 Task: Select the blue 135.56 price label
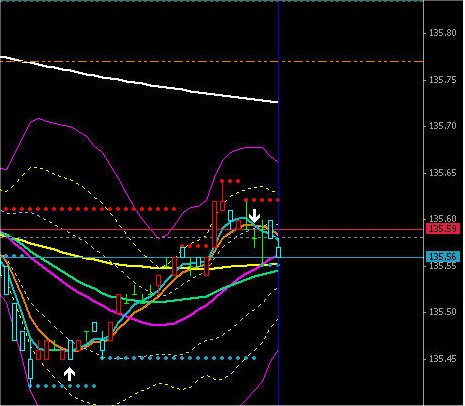(443, 256)
